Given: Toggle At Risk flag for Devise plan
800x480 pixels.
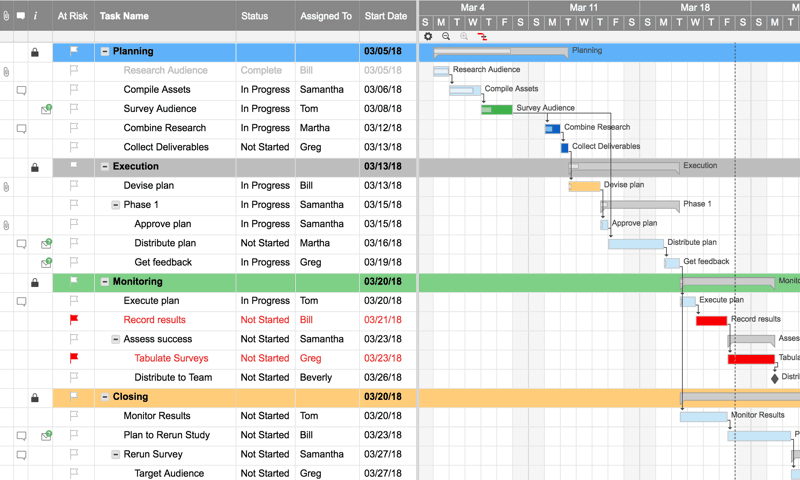Looking at the screenshot, I should [74, 186].
